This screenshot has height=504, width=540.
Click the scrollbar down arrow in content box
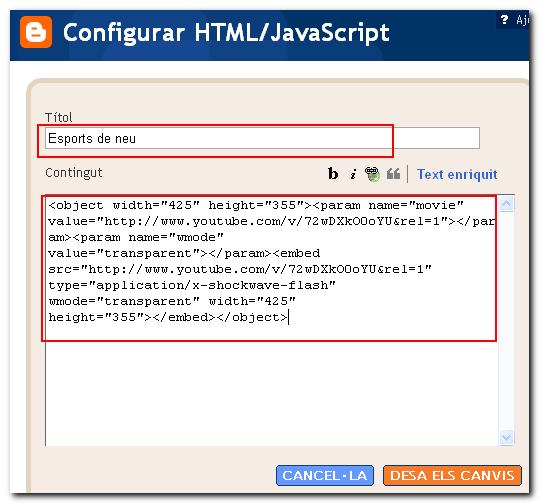point(507,438)
